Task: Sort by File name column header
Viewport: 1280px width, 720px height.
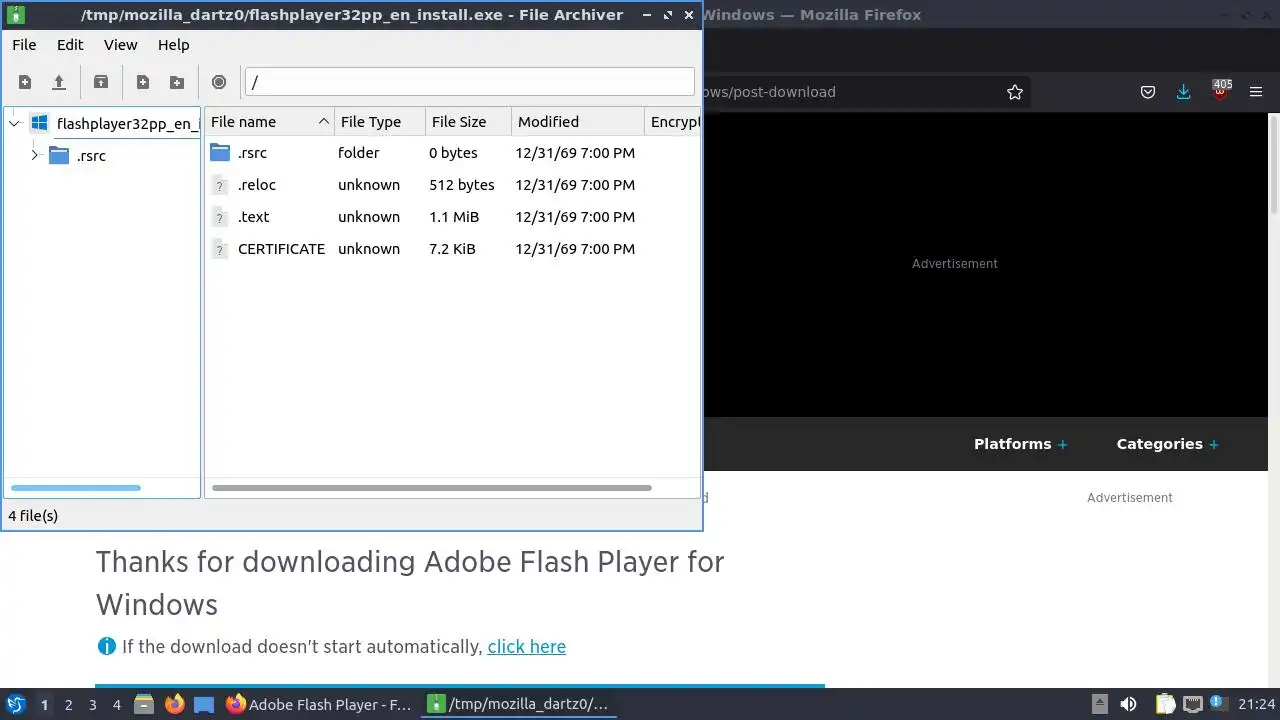Action: point(270,122)
